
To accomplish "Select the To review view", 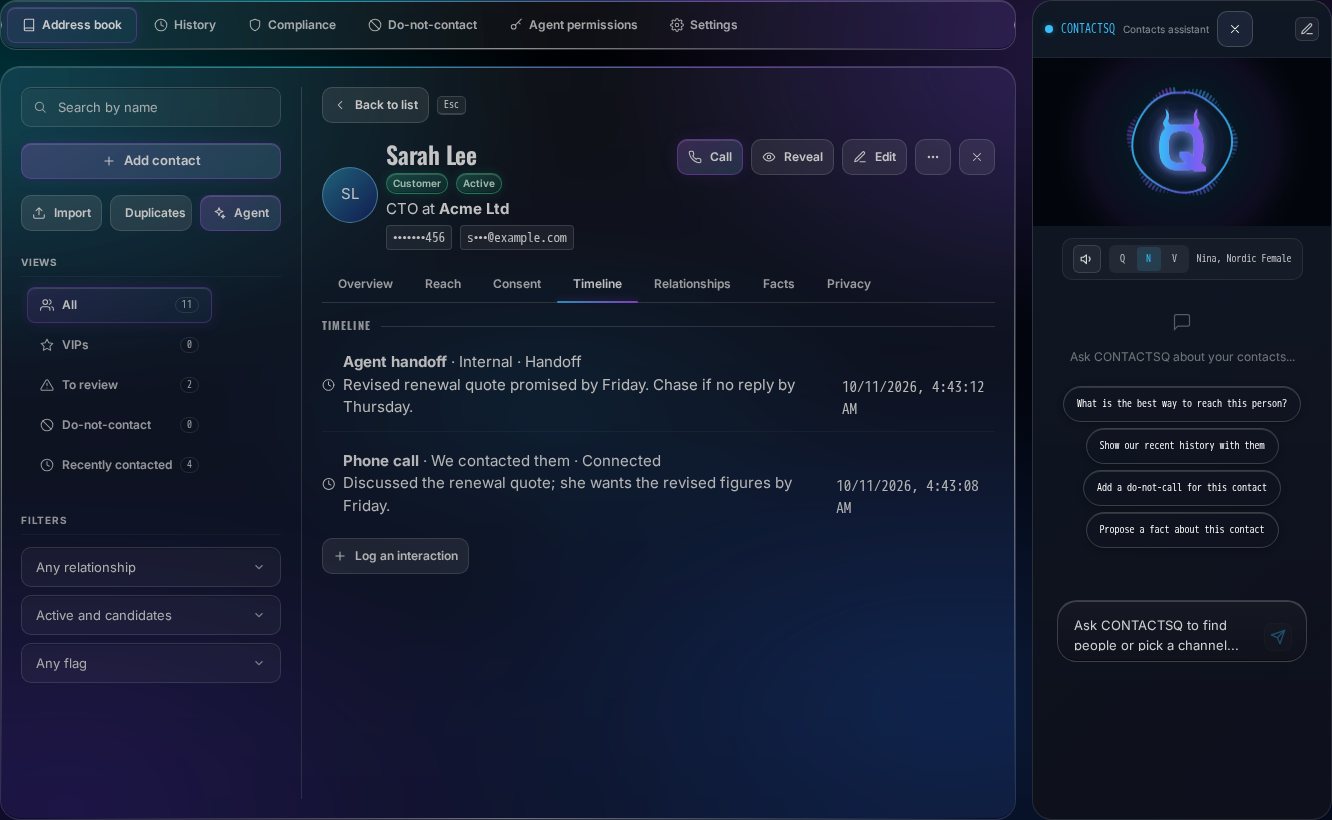I will (119, 385).
